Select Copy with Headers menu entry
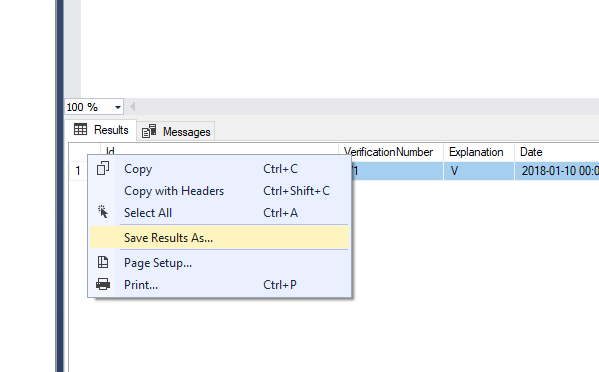599x372 pixels. [x=219, y=191]
